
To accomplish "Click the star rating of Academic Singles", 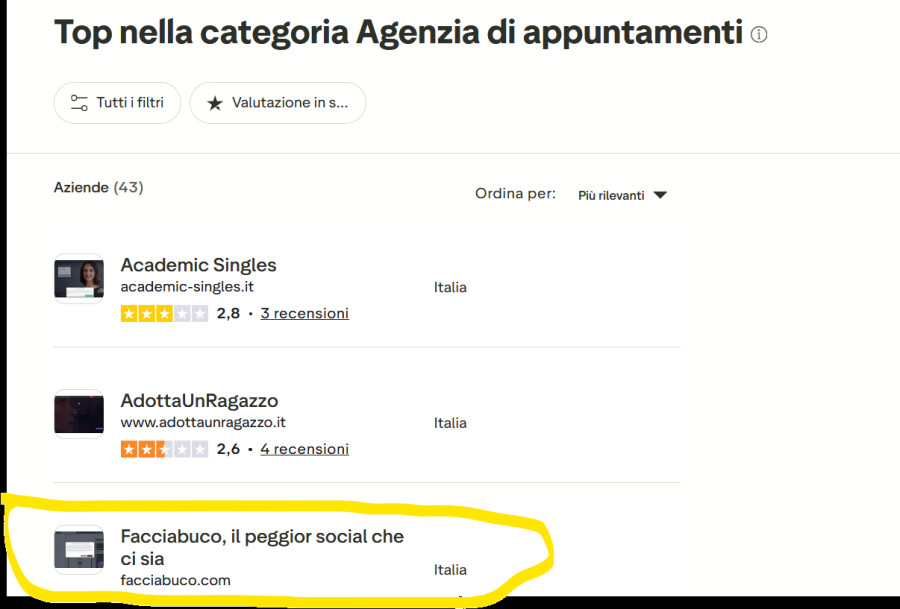I will [164, 313].
